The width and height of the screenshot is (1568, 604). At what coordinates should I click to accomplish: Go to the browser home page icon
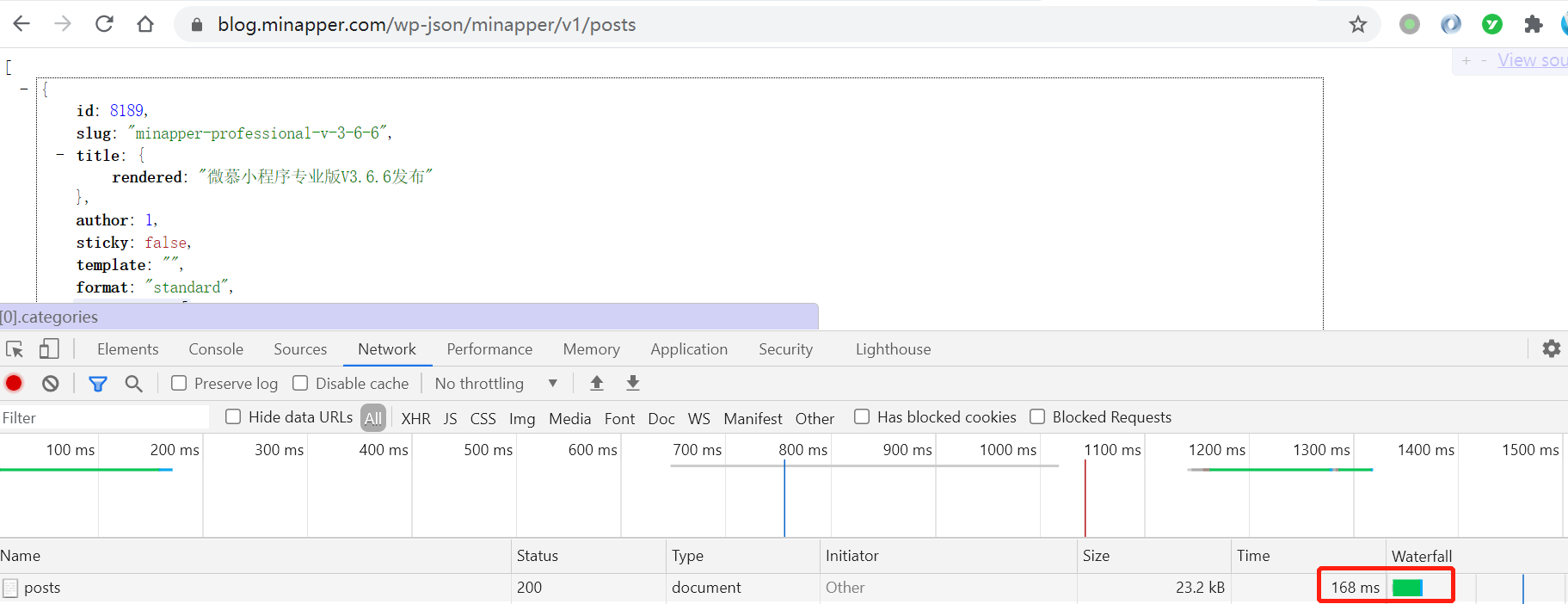(145, 24)
